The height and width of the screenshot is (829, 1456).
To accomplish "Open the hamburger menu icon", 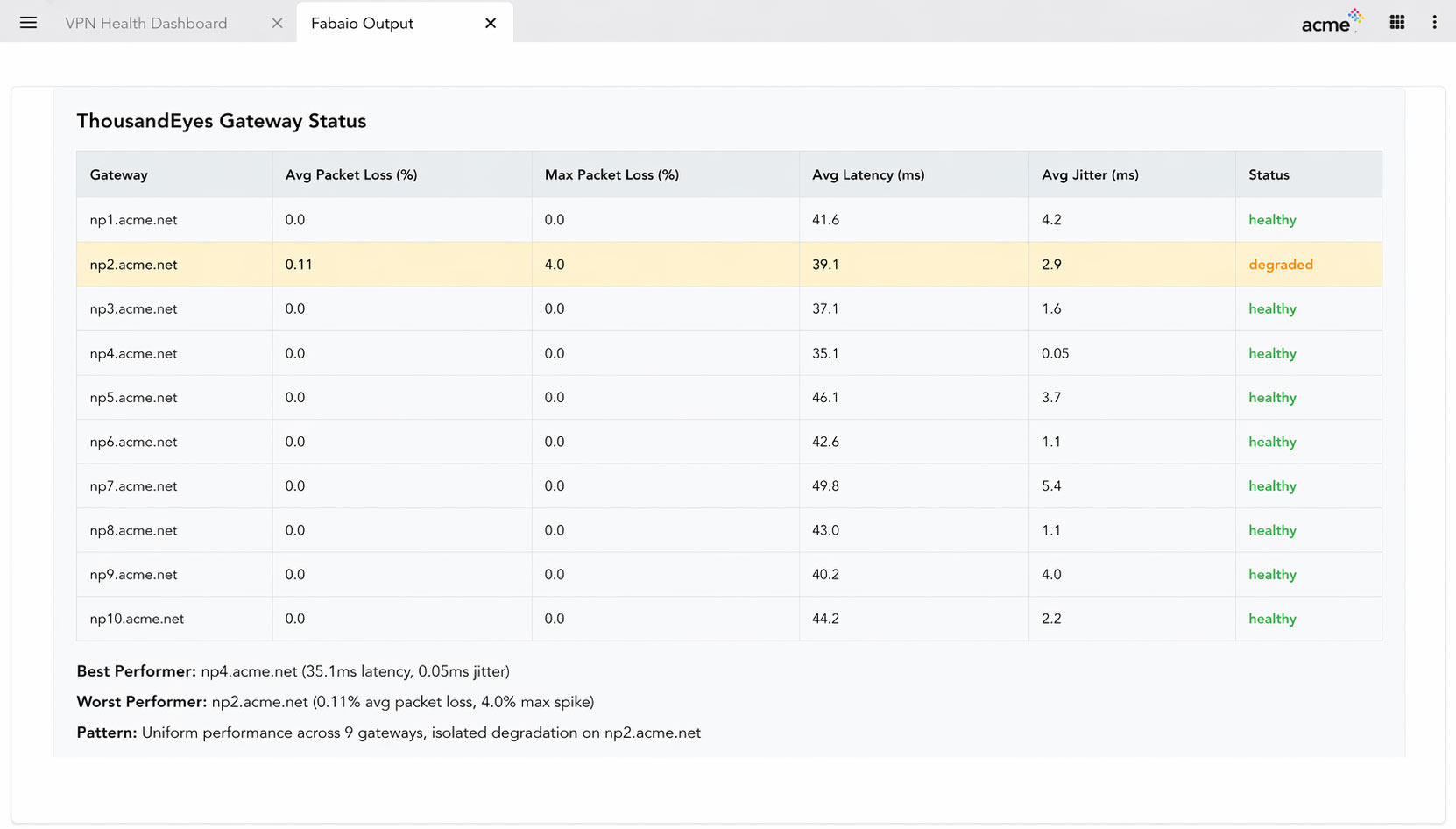I will point(28,23).
